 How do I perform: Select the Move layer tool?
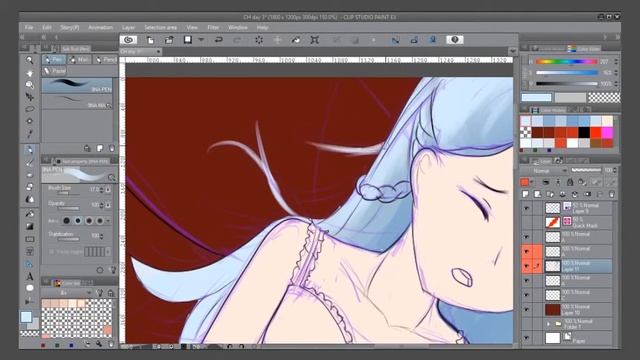[x=29, y=97]
